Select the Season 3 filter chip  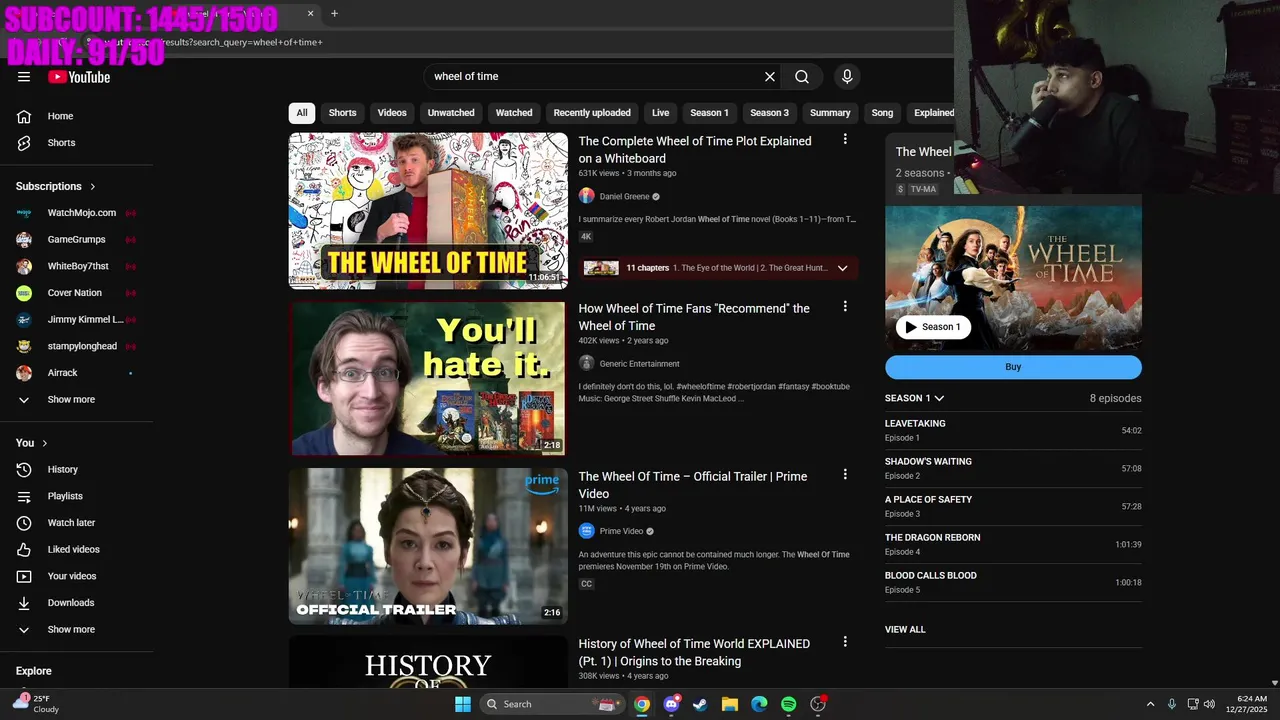click(769, 113)
